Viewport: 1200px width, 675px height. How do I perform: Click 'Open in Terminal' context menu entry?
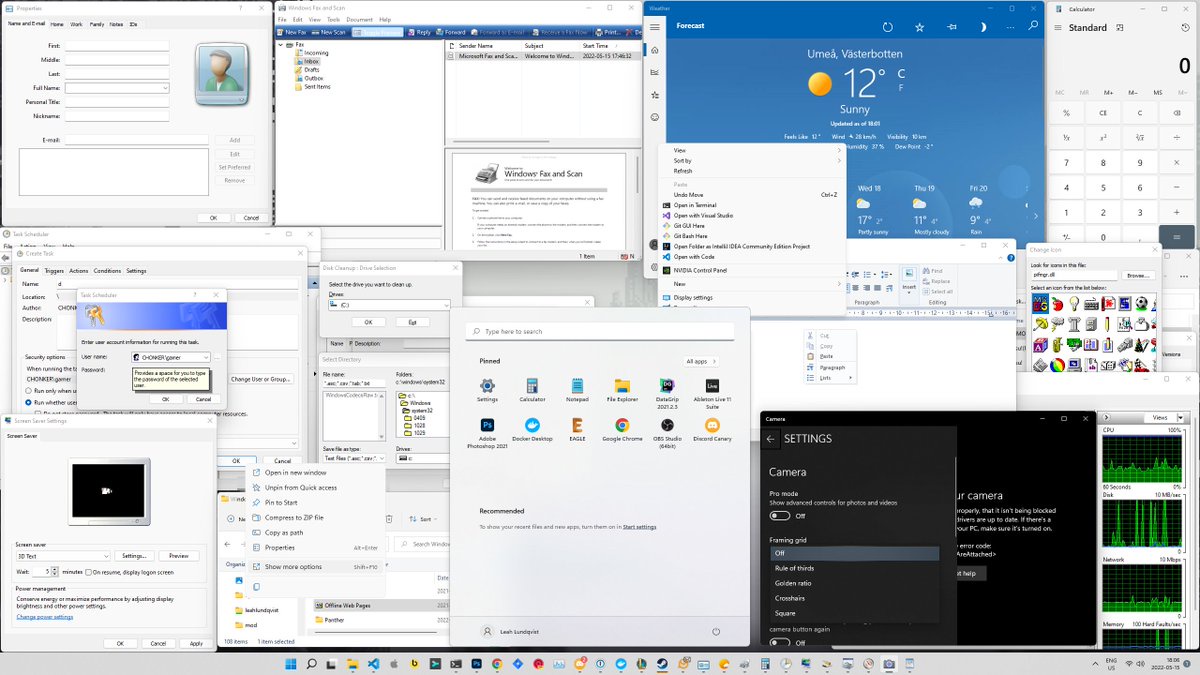750,205
